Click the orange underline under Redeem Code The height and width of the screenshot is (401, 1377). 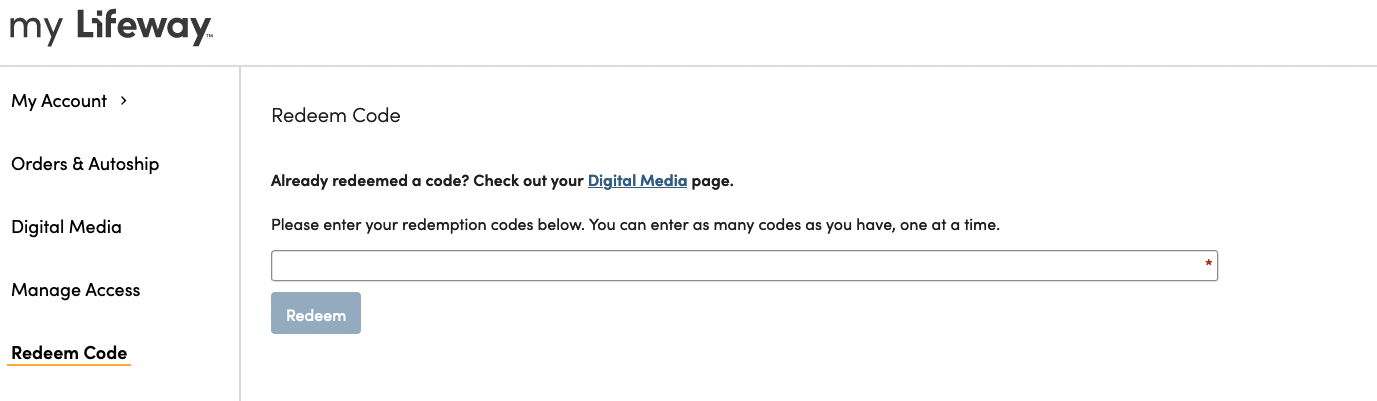[x=69, y=365]
